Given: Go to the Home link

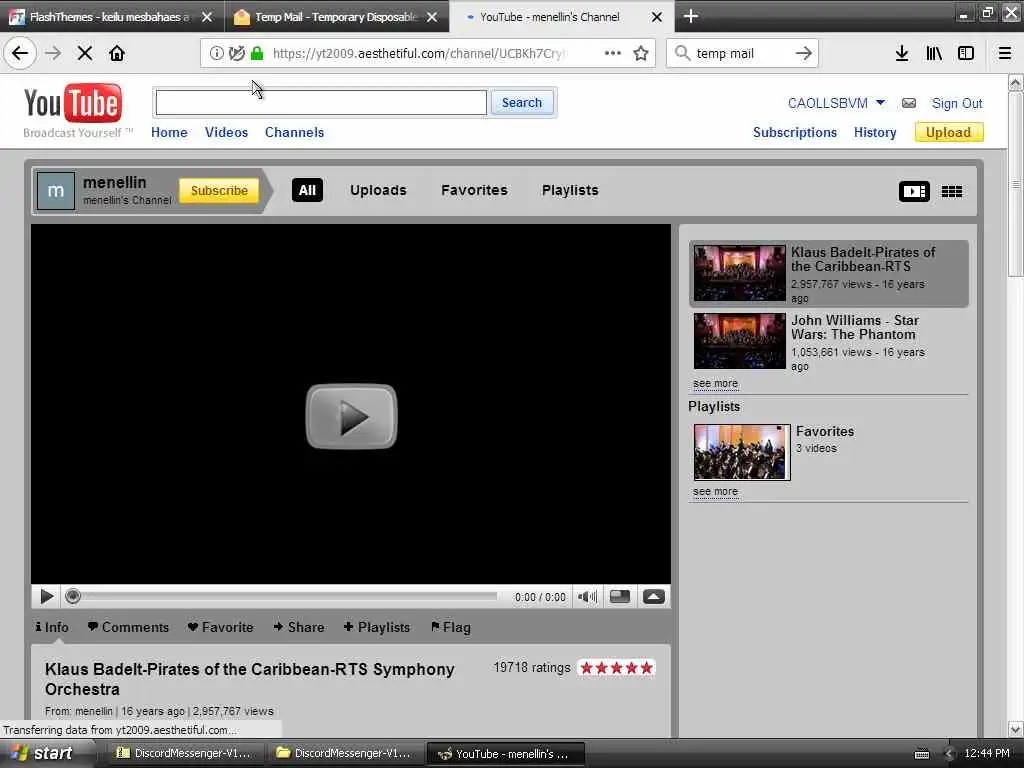Looking at the screenshot, I should click(x=169, y=132).
